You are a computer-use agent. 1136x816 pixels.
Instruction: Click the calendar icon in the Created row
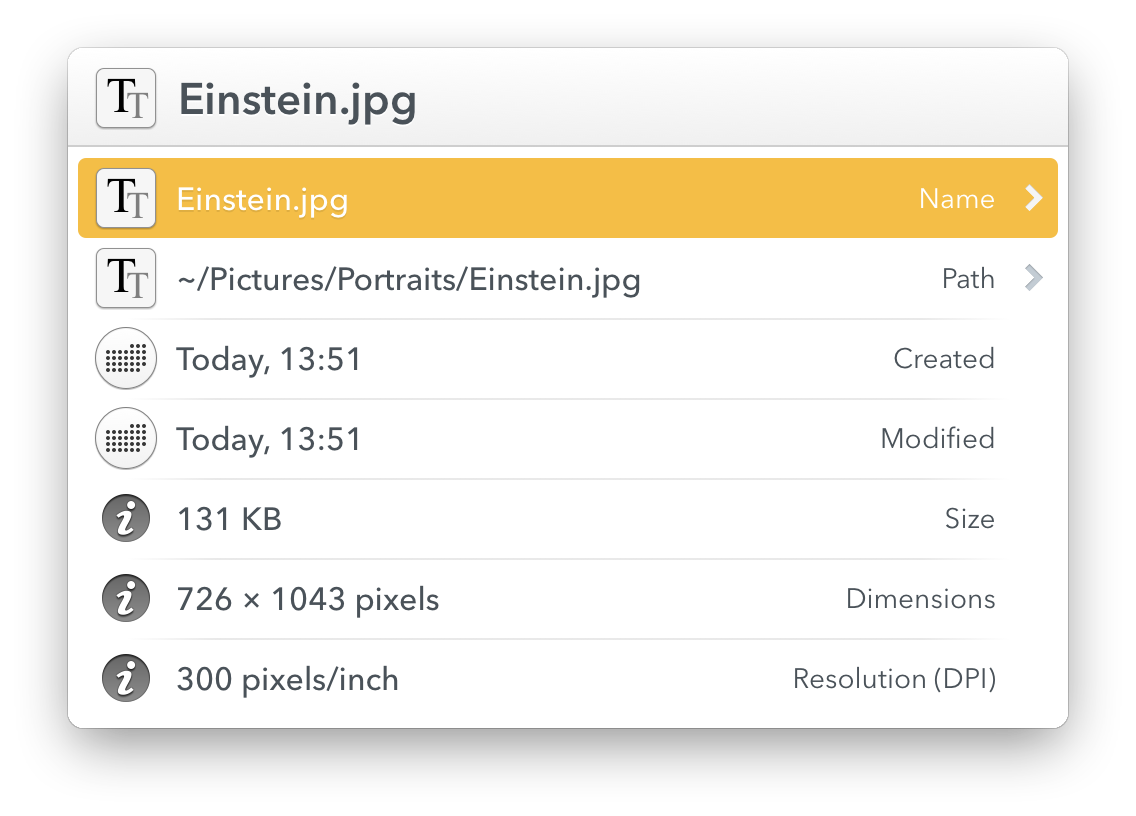pyautogui.click(x=126, y=358)
